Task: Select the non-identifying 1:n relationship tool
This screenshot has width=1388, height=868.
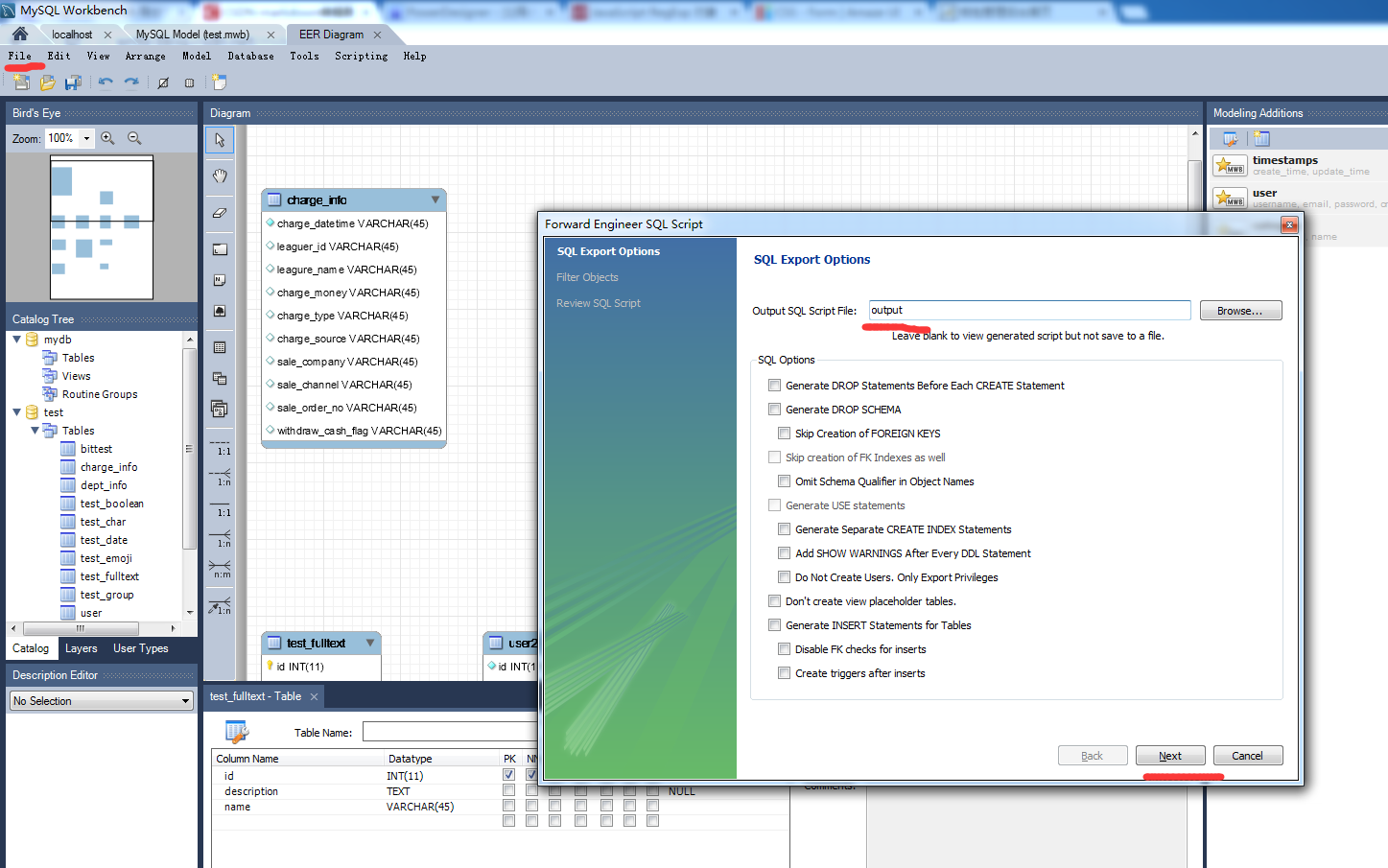Action: [221, 477]
